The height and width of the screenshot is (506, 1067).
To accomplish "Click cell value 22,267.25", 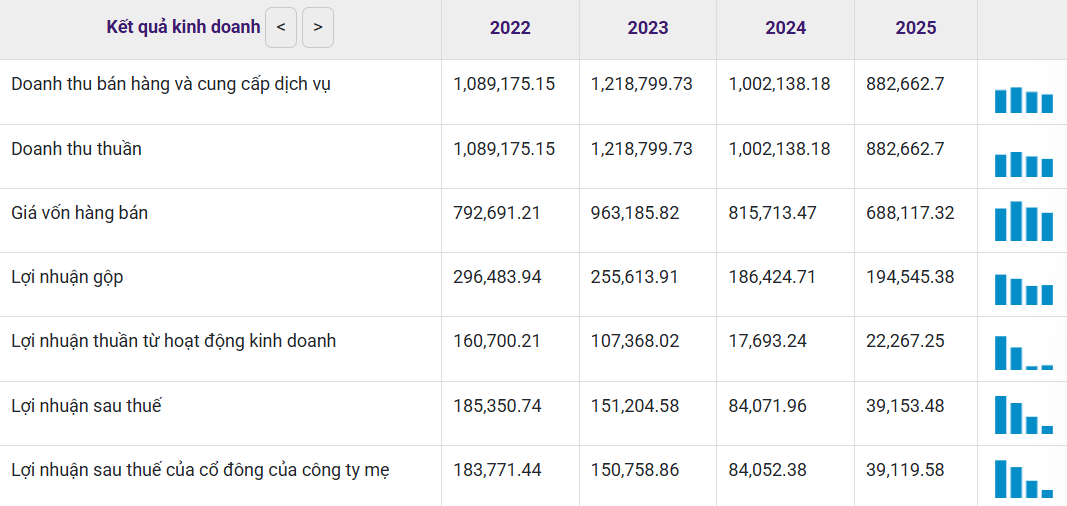I will [906, 341].
